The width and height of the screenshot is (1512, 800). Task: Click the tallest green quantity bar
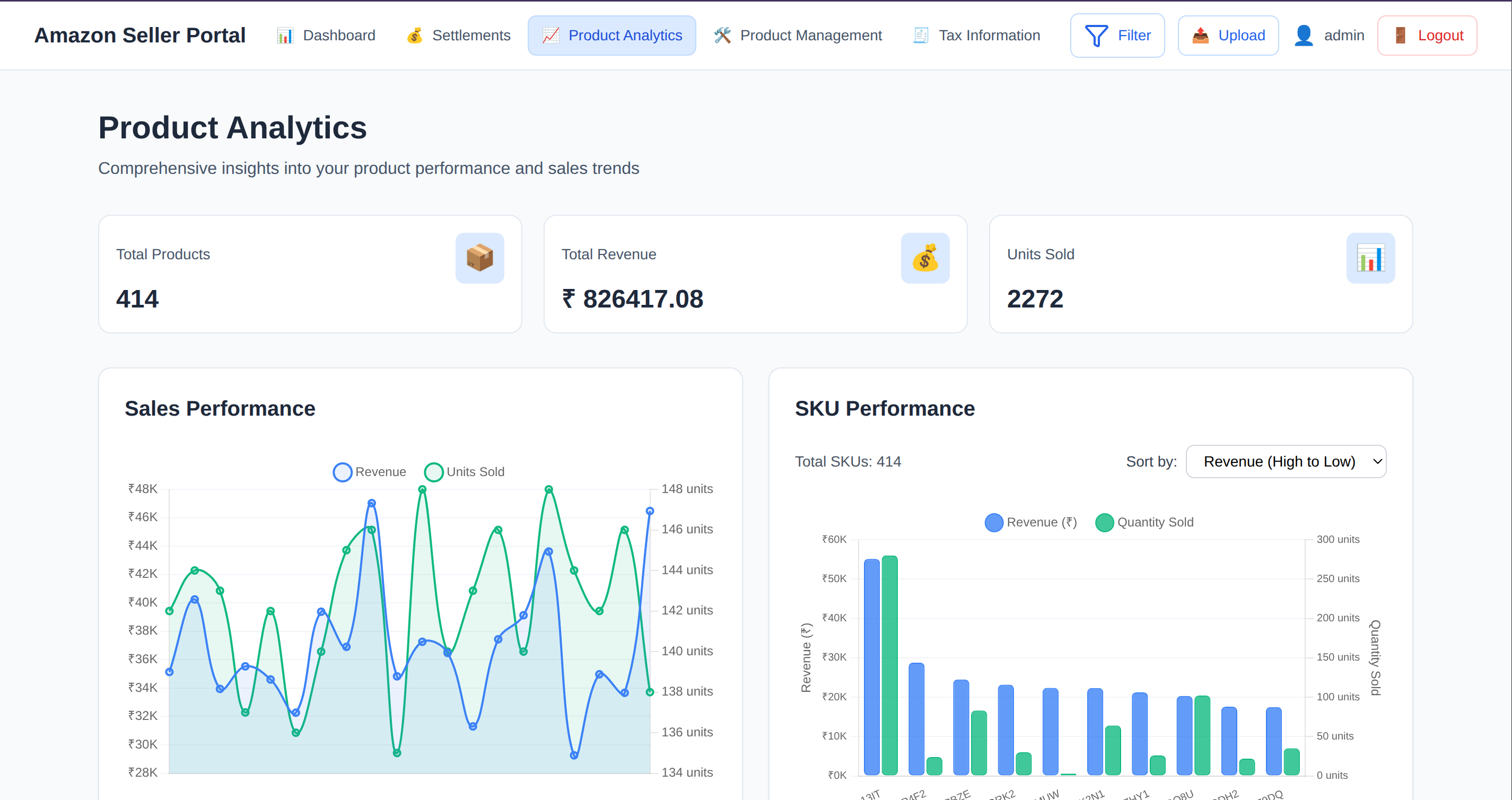[890, 665]
